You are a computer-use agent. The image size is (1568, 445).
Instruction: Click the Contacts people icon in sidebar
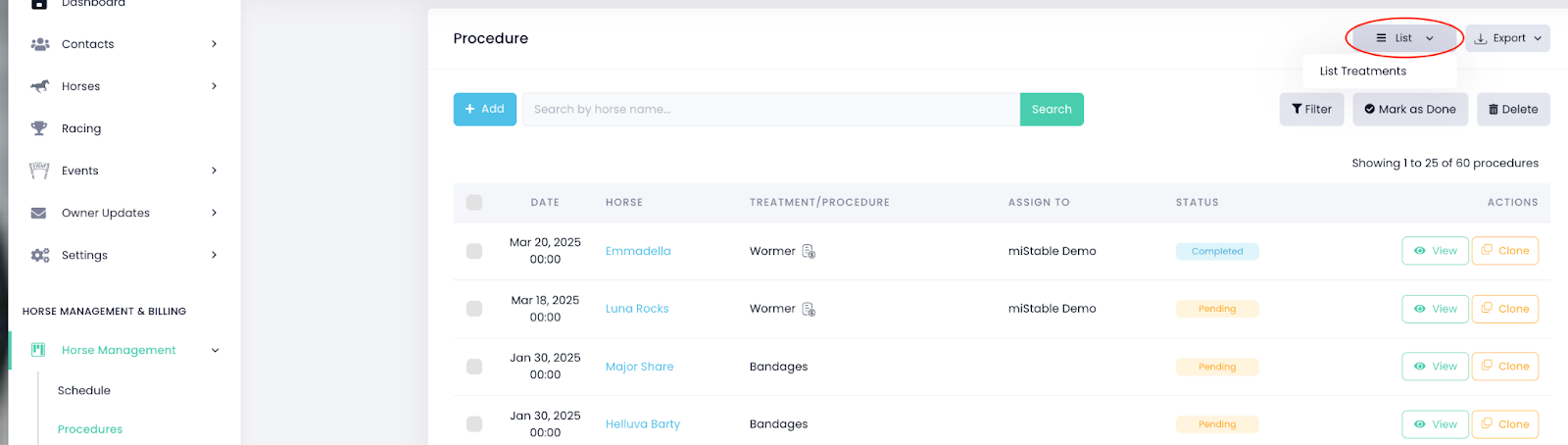click(40, 44)
